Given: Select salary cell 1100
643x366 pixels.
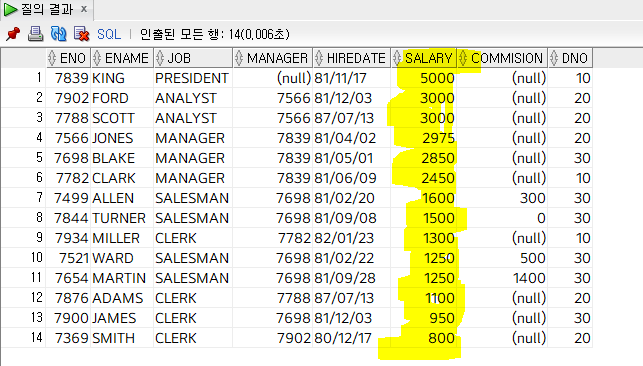Looking at the screenshot, I should (424, 298).
